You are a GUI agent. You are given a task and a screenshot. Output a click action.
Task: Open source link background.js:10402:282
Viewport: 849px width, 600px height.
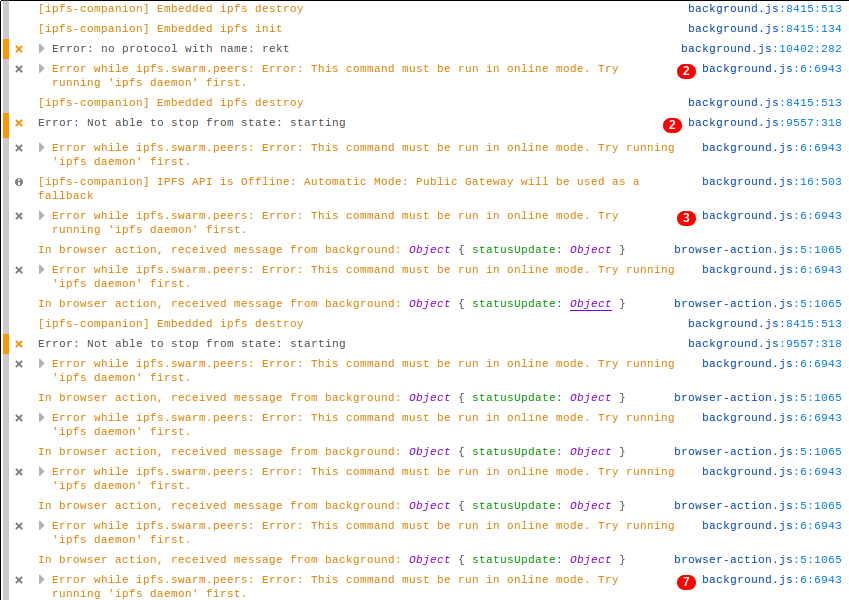point(761,49)
